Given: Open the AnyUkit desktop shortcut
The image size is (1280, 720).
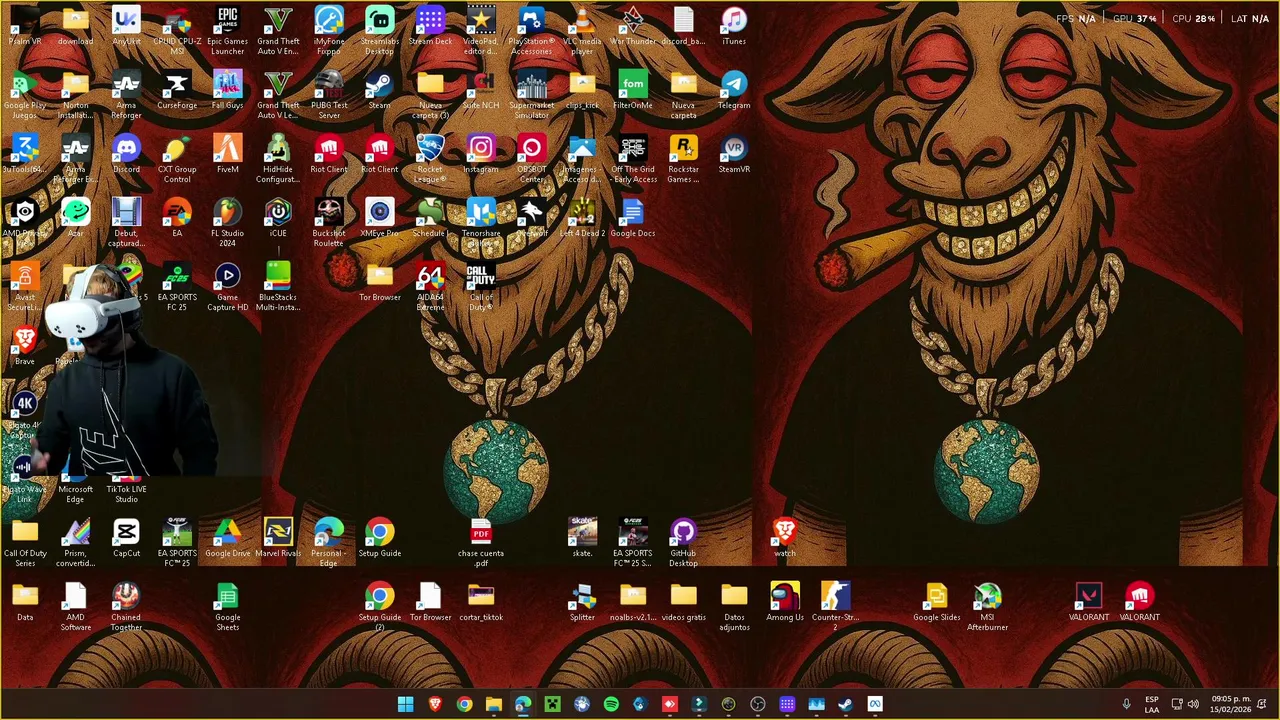Looking at the screenshot, I should coord(126,27).
